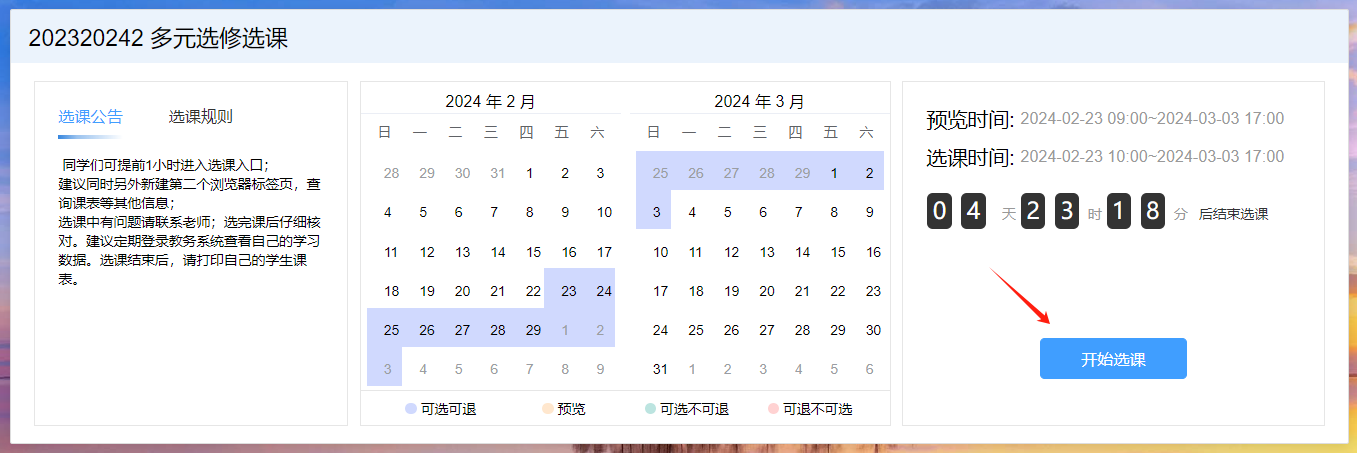Pick the 15th in the 2024年3月 calendar
The width and height of the screenshot is (1357, 453).
pyautogui.click(x=838, y=252)
